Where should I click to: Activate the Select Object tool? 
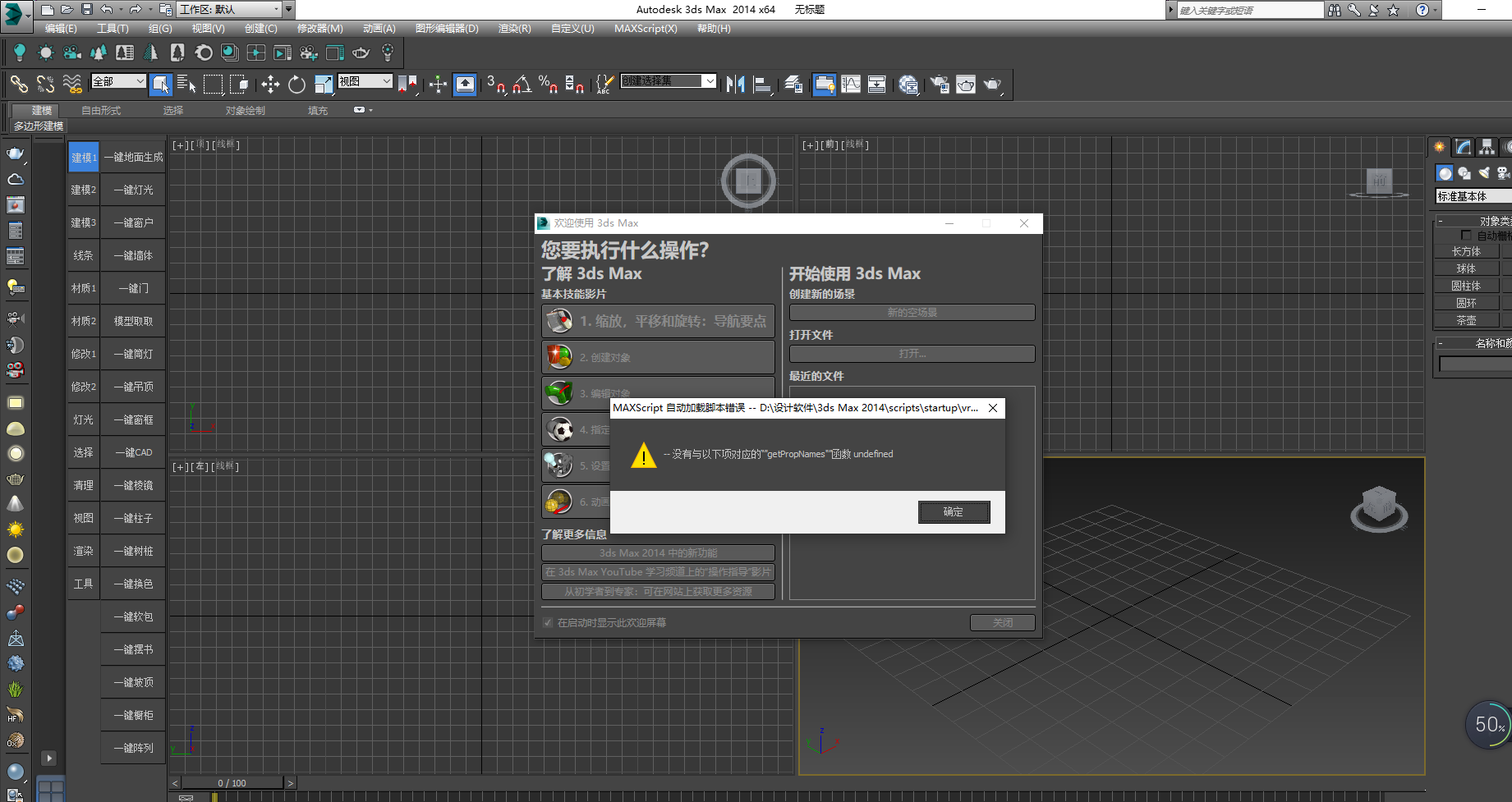pos(161,84)
